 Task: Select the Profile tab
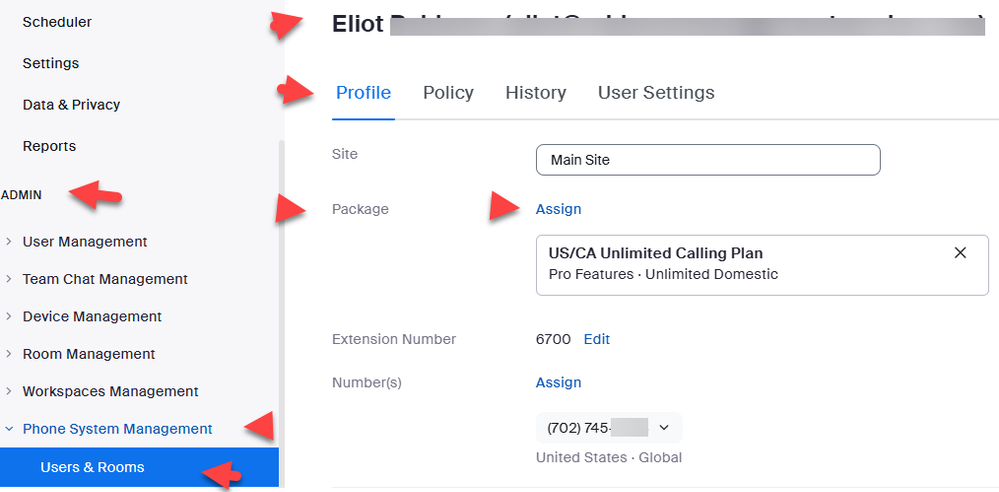point(363,93)
